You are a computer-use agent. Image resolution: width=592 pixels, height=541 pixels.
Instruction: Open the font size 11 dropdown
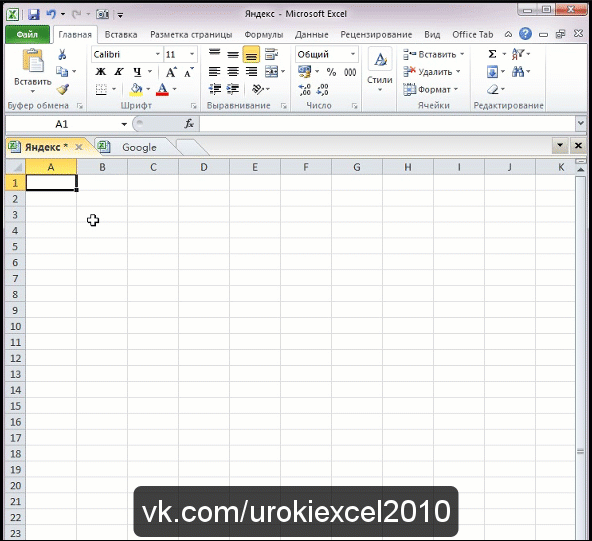point(192,54)
